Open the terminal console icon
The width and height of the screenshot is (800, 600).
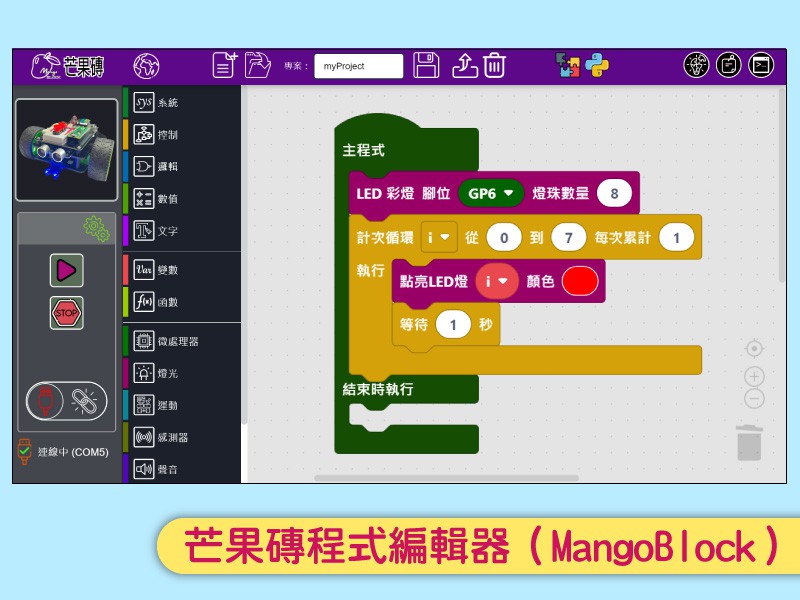[x=761, y=65]
